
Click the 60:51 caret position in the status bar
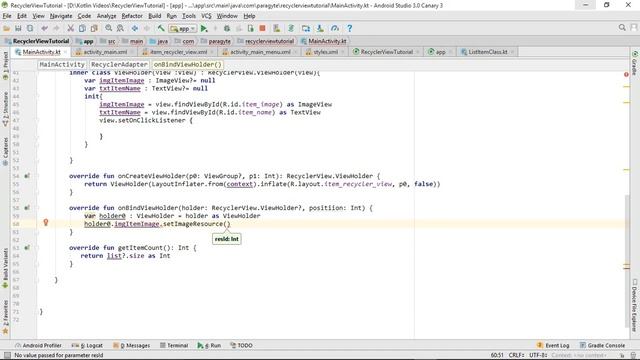(497, 355)
